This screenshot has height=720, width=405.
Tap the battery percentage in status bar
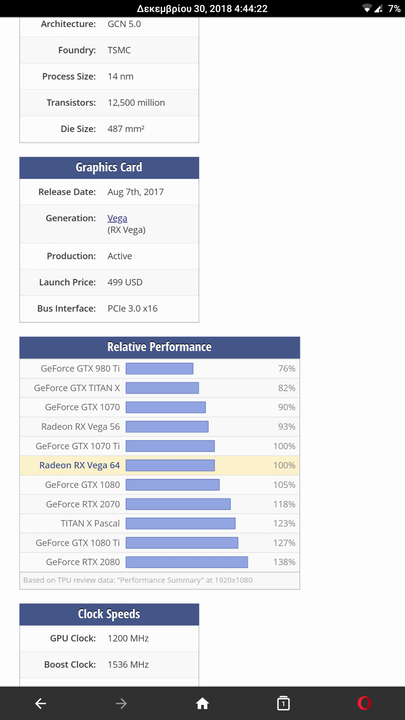click(394, 8)
